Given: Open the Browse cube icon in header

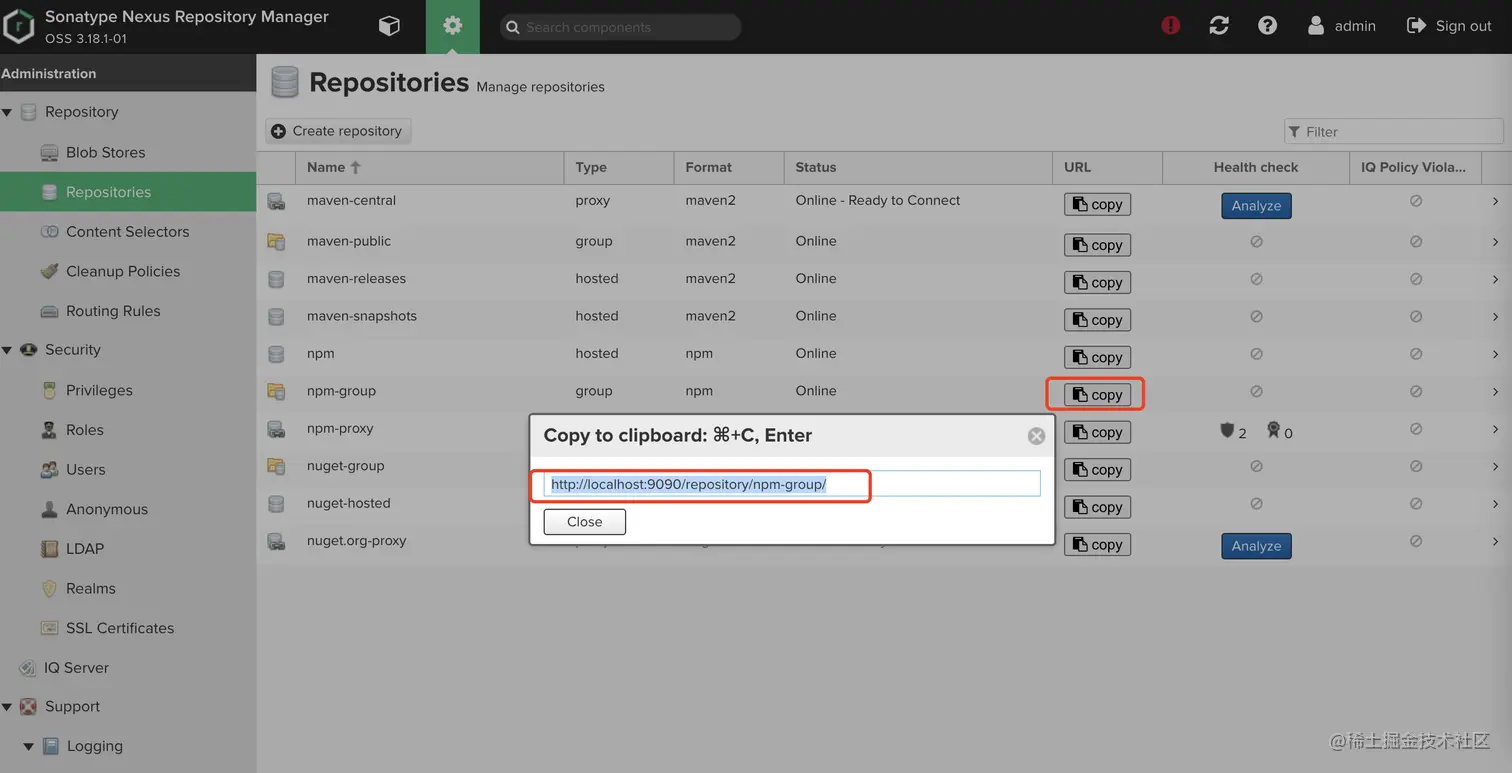Looking at the screenshot, I should click(389, 26).
